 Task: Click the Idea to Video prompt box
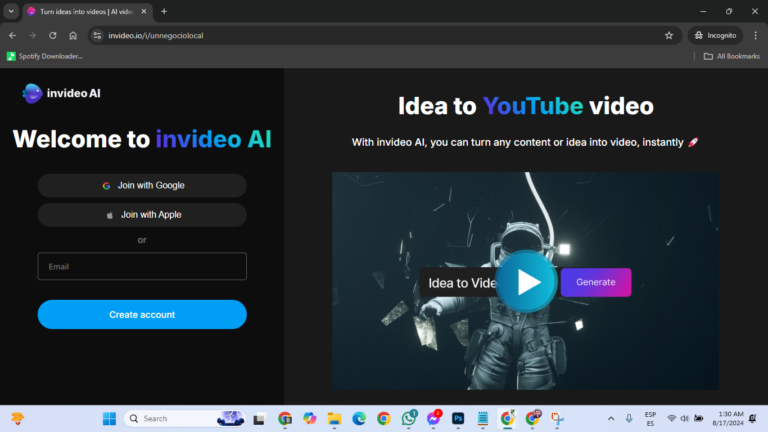pos(459,283)
